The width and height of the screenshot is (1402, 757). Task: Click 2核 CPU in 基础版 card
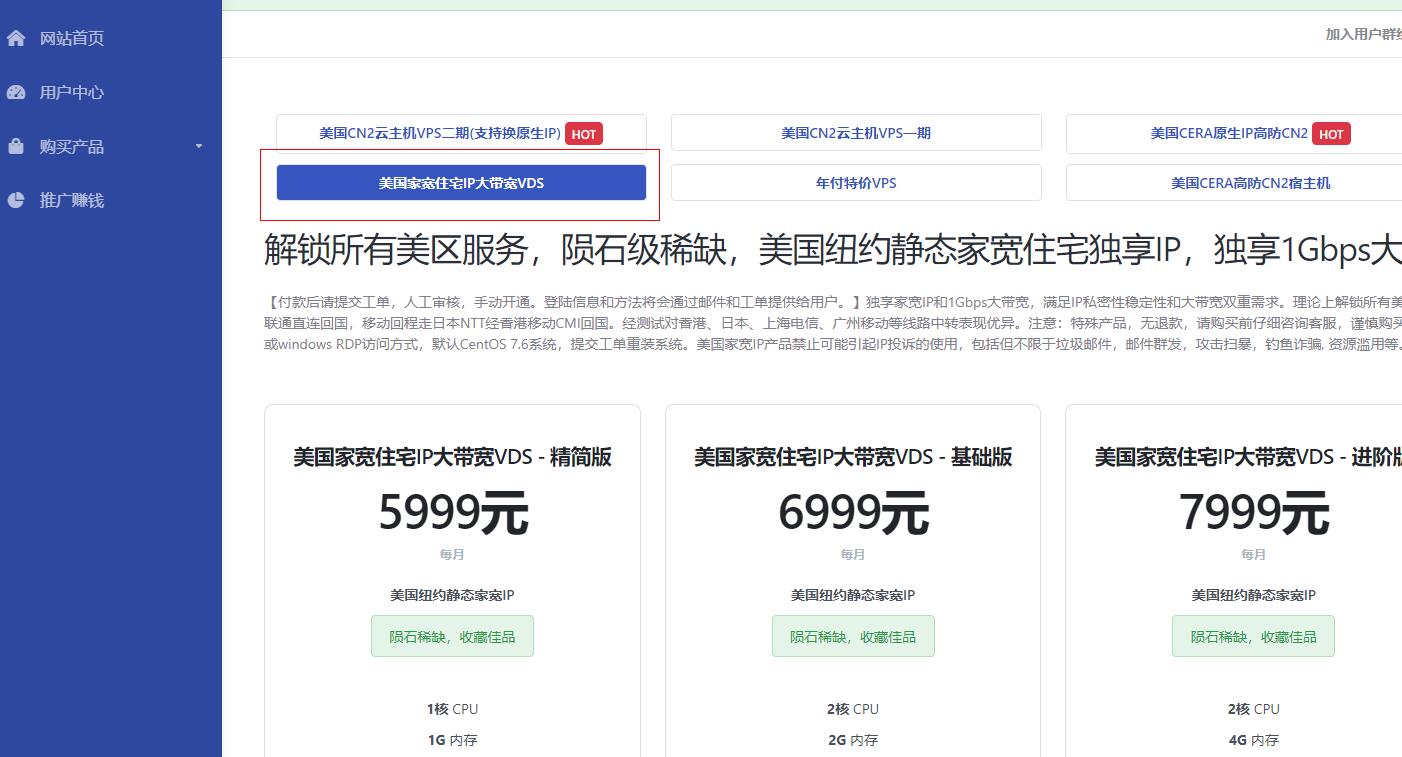[853, 709]
